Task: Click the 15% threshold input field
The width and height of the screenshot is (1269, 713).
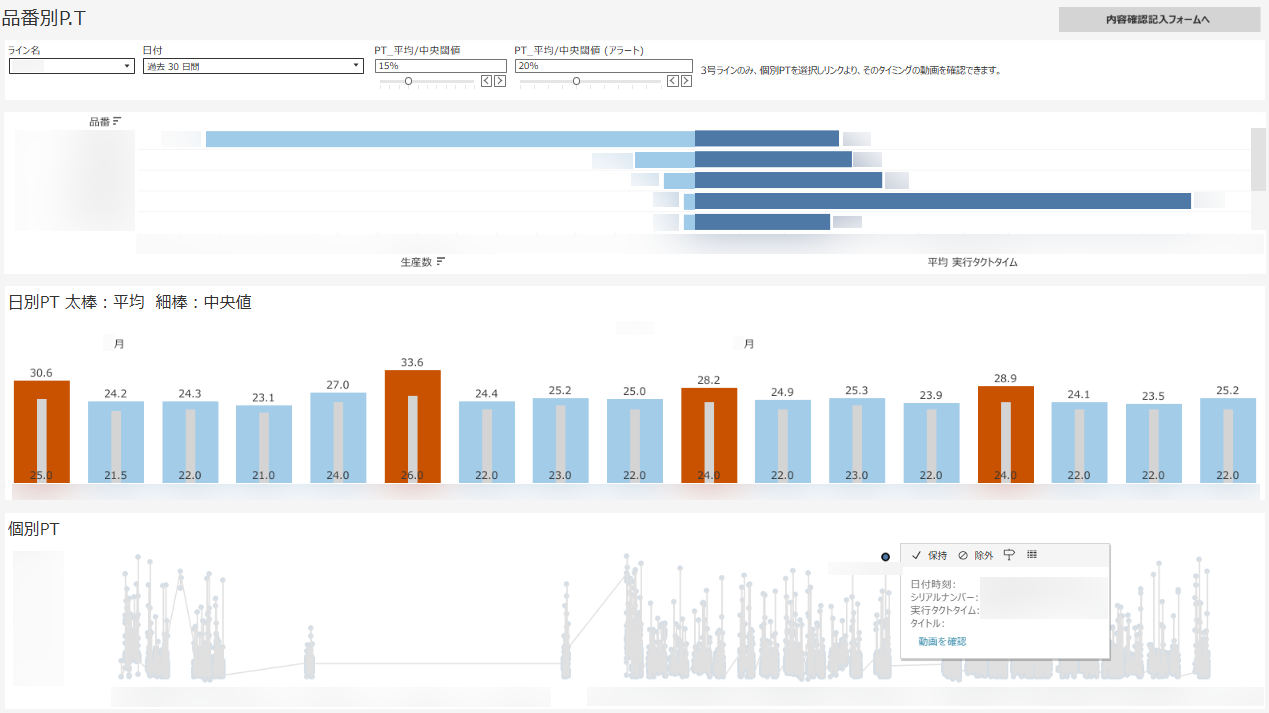Action: tap(440, 66)
